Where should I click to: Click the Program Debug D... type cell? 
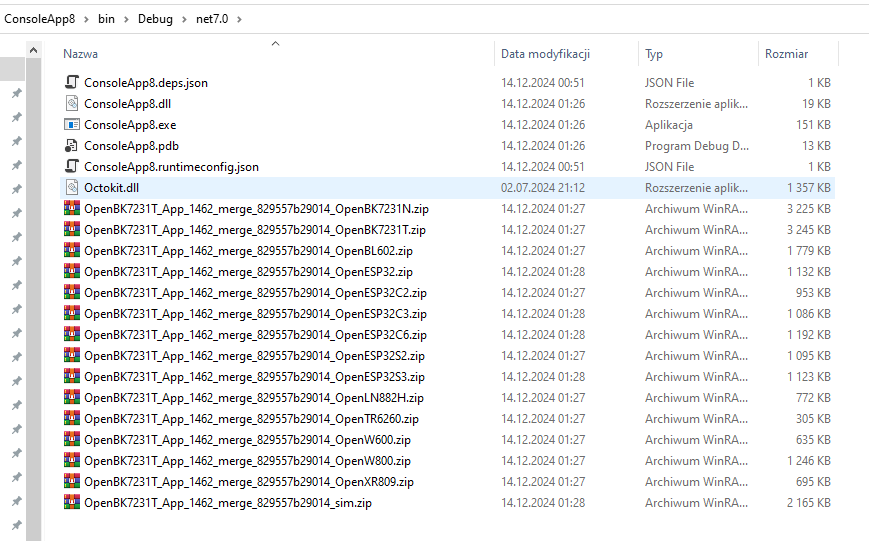[x=697, y=146]
